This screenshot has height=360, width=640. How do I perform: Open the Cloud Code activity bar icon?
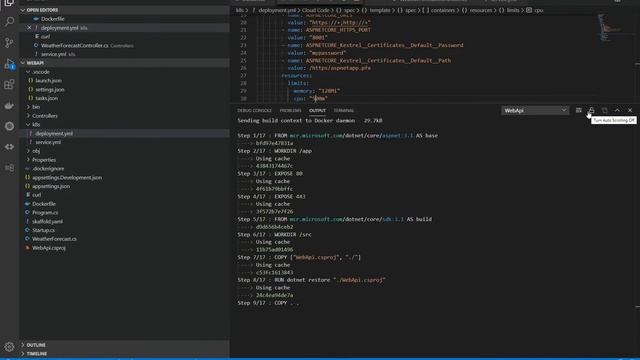[x=9, y=147]
